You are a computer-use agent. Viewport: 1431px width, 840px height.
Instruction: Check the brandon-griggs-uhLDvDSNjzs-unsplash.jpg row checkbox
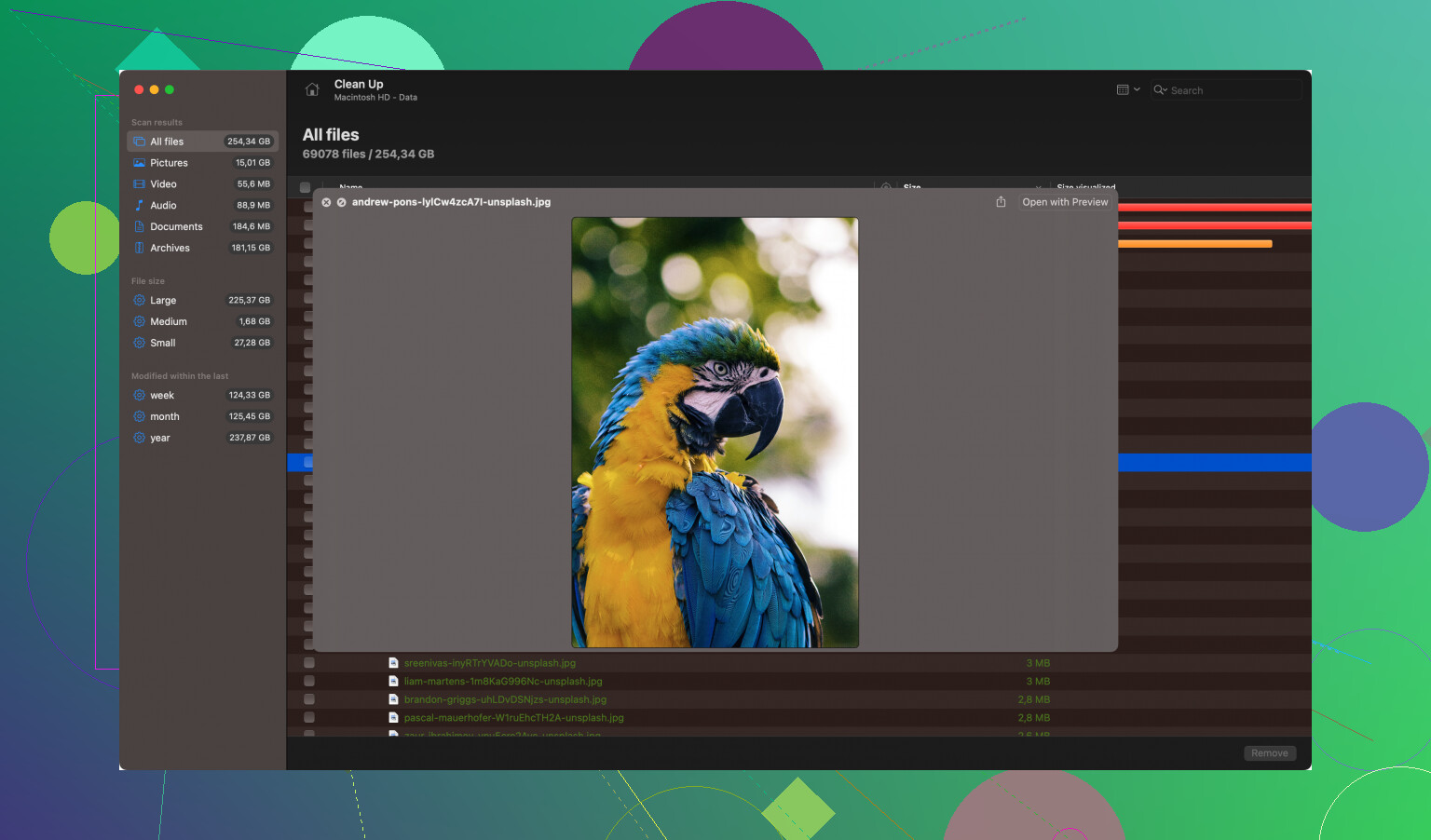click(x=308, y=699)
